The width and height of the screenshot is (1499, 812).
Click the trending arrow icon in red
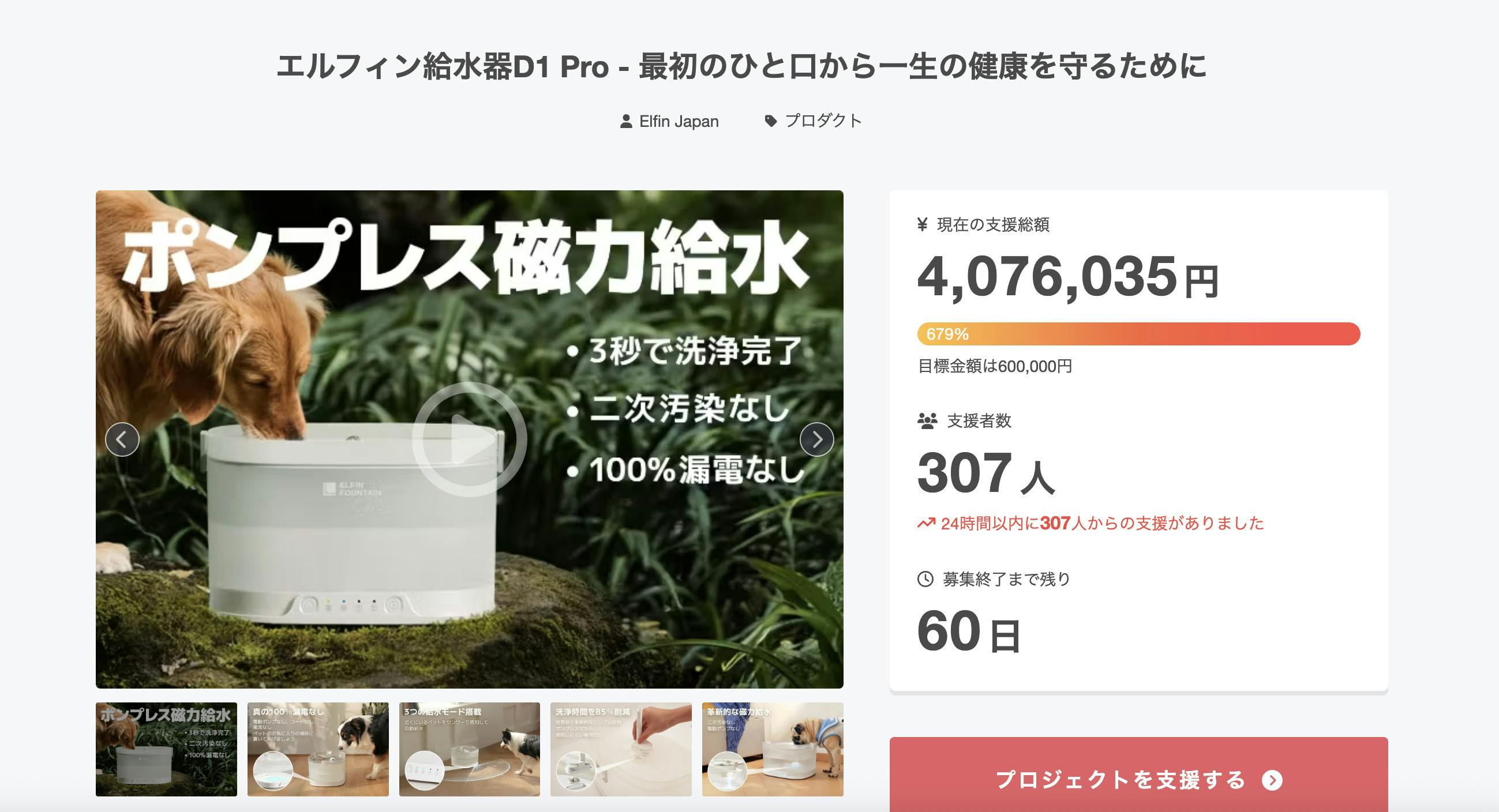click(927, 523)
